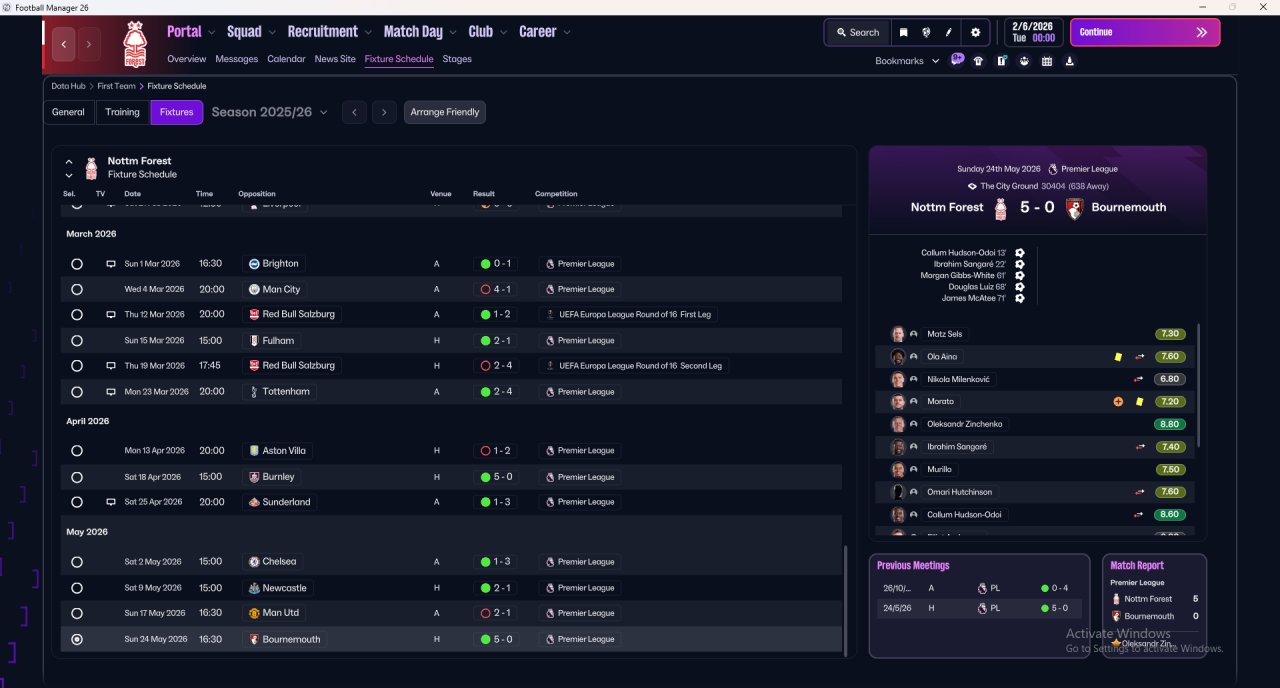Click the people group icon in bookmarks bar
This screenshot has width=1280, height=688.
pyautogui.click(x=1024, y=61)
